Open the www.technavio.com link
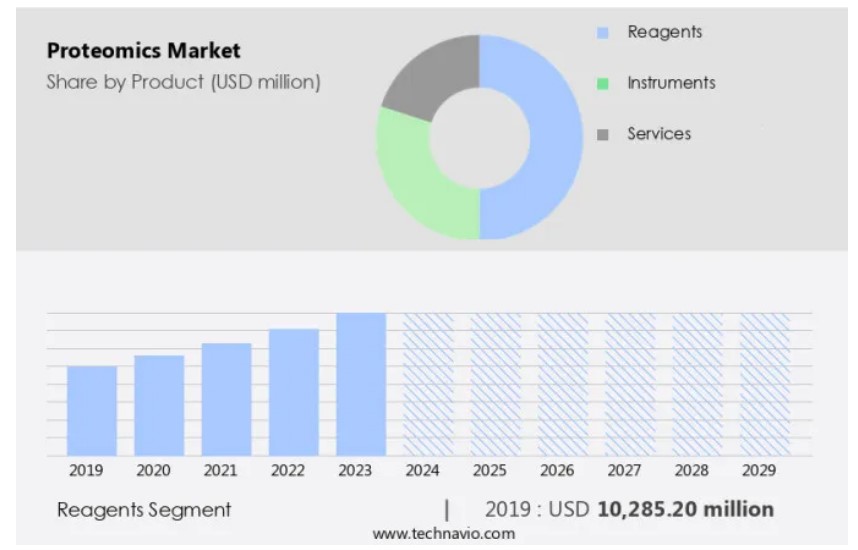The image size is (858, 550). [x=443, y=534]
